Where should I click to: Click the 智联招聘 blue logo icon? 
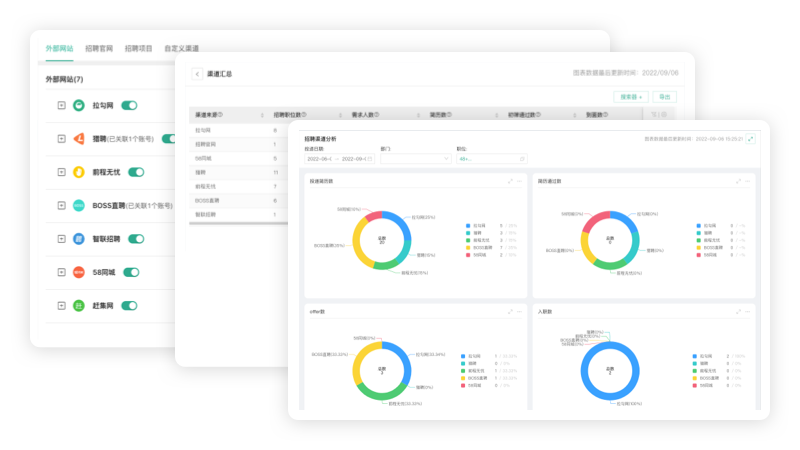click(79, 239)
